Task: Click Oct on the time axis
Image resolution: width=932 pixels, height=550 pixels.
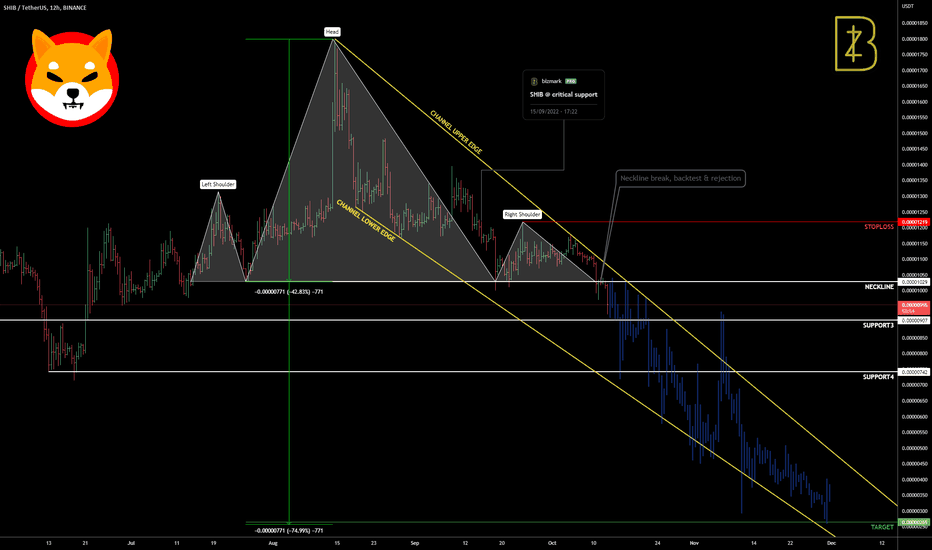Action: point(552,543)
